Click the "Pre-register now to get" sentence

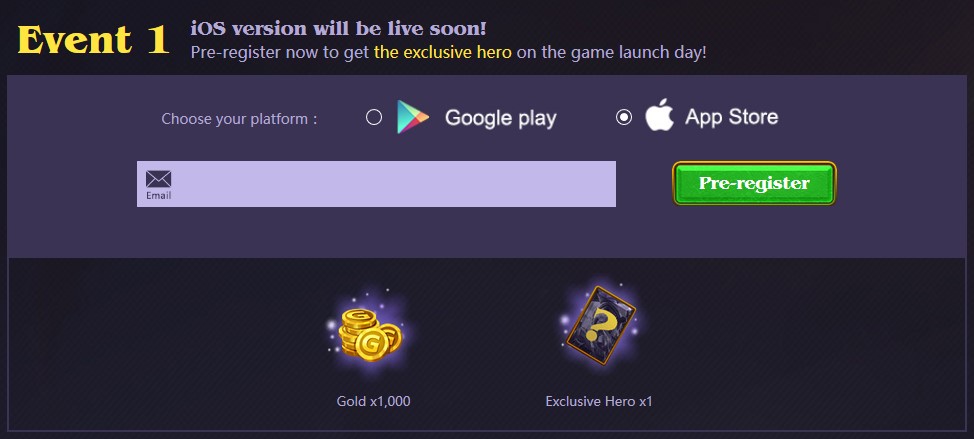[x=280, y=52]
